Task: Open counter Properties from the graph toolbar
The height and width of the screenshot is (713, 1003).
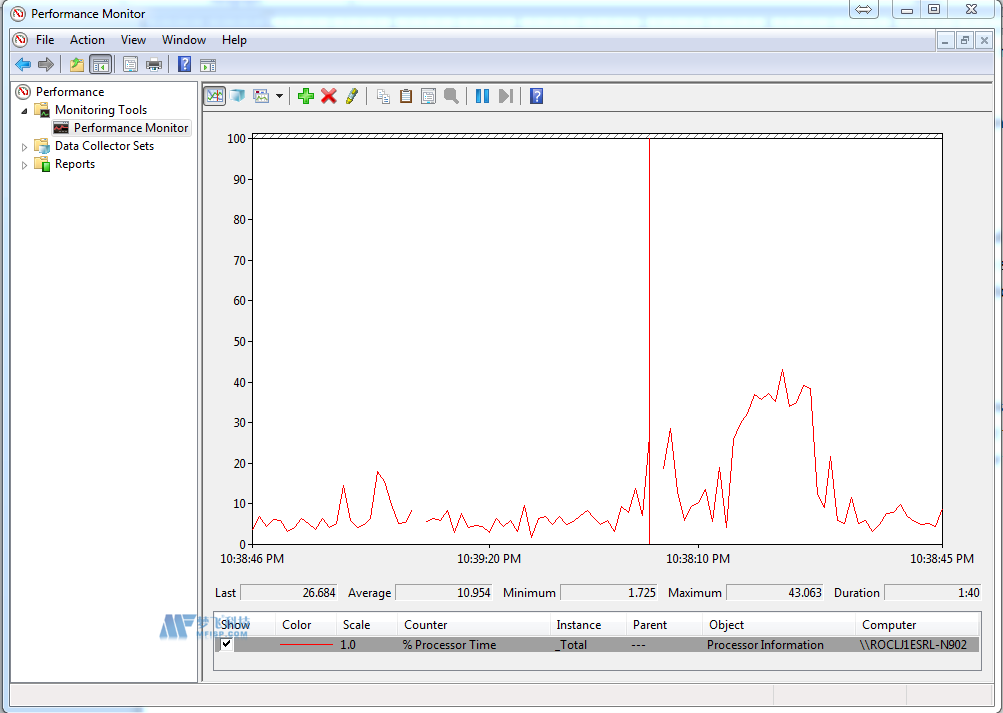Action: [428, 96]
